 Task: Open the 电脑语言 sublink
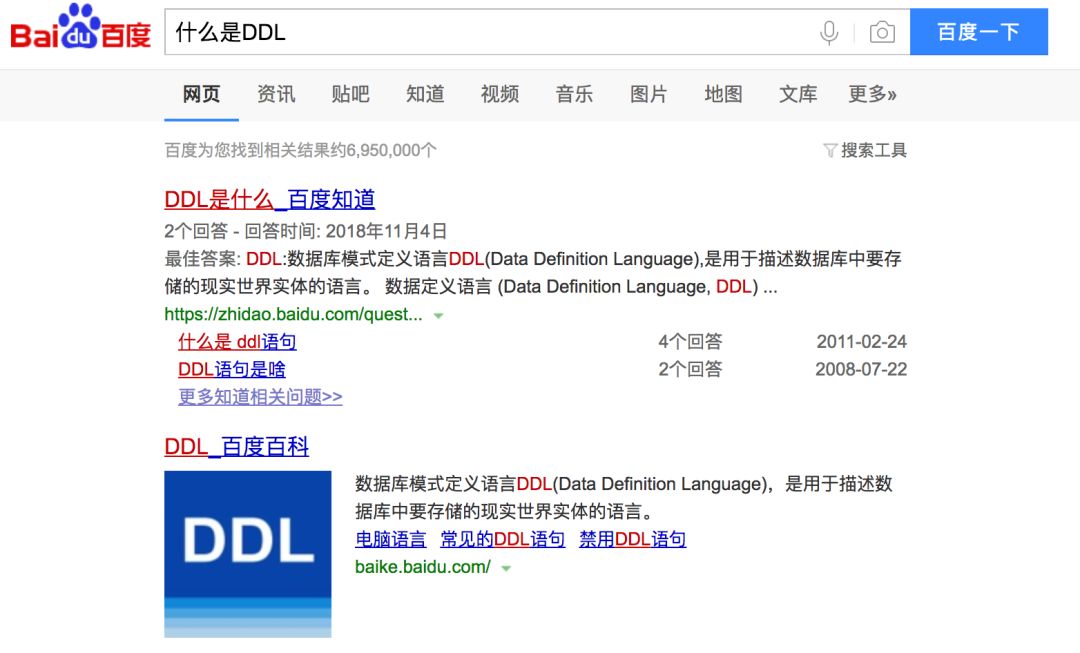pos(391,539)
